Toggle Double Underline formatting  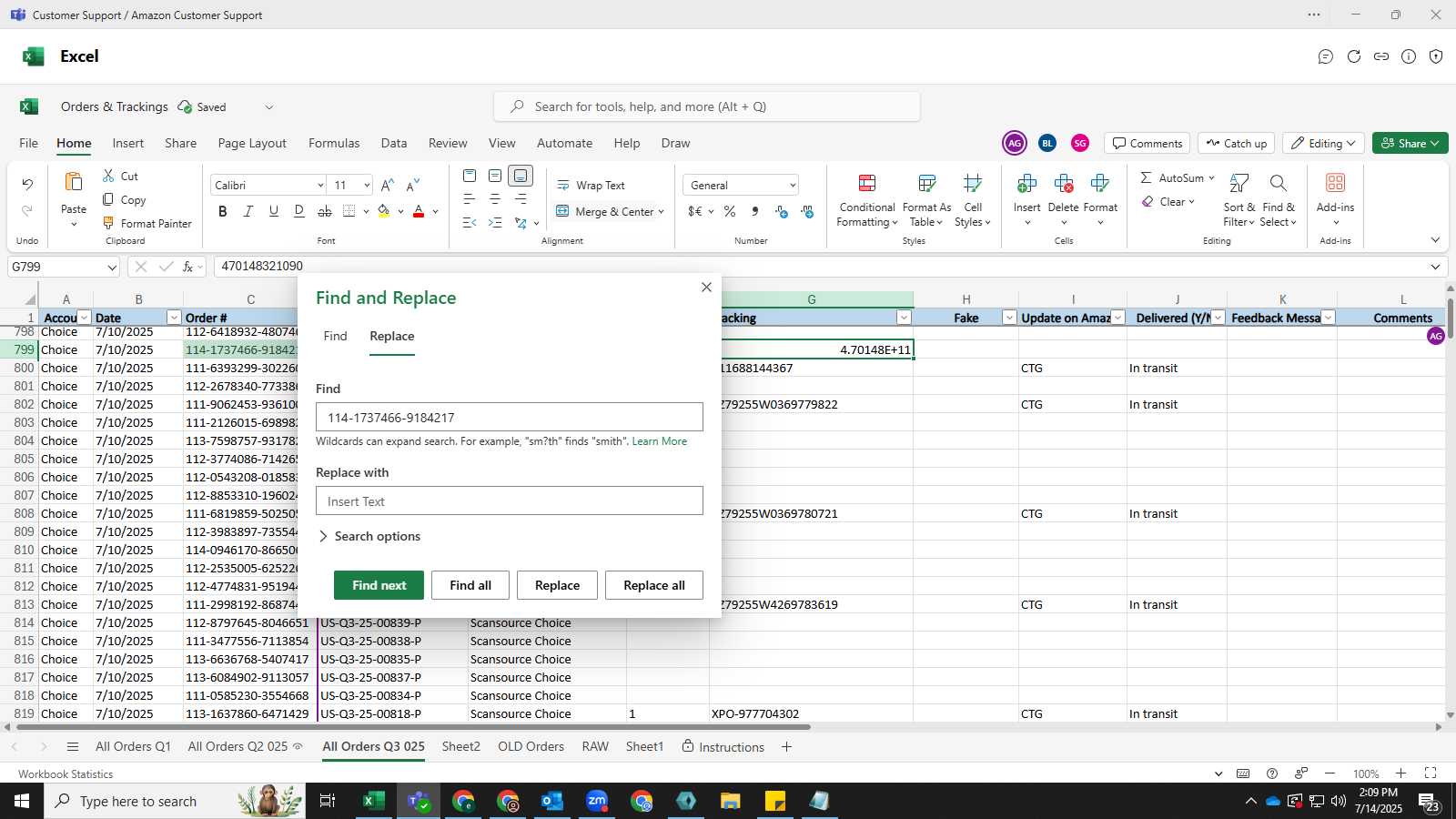(x=298, y=211)
